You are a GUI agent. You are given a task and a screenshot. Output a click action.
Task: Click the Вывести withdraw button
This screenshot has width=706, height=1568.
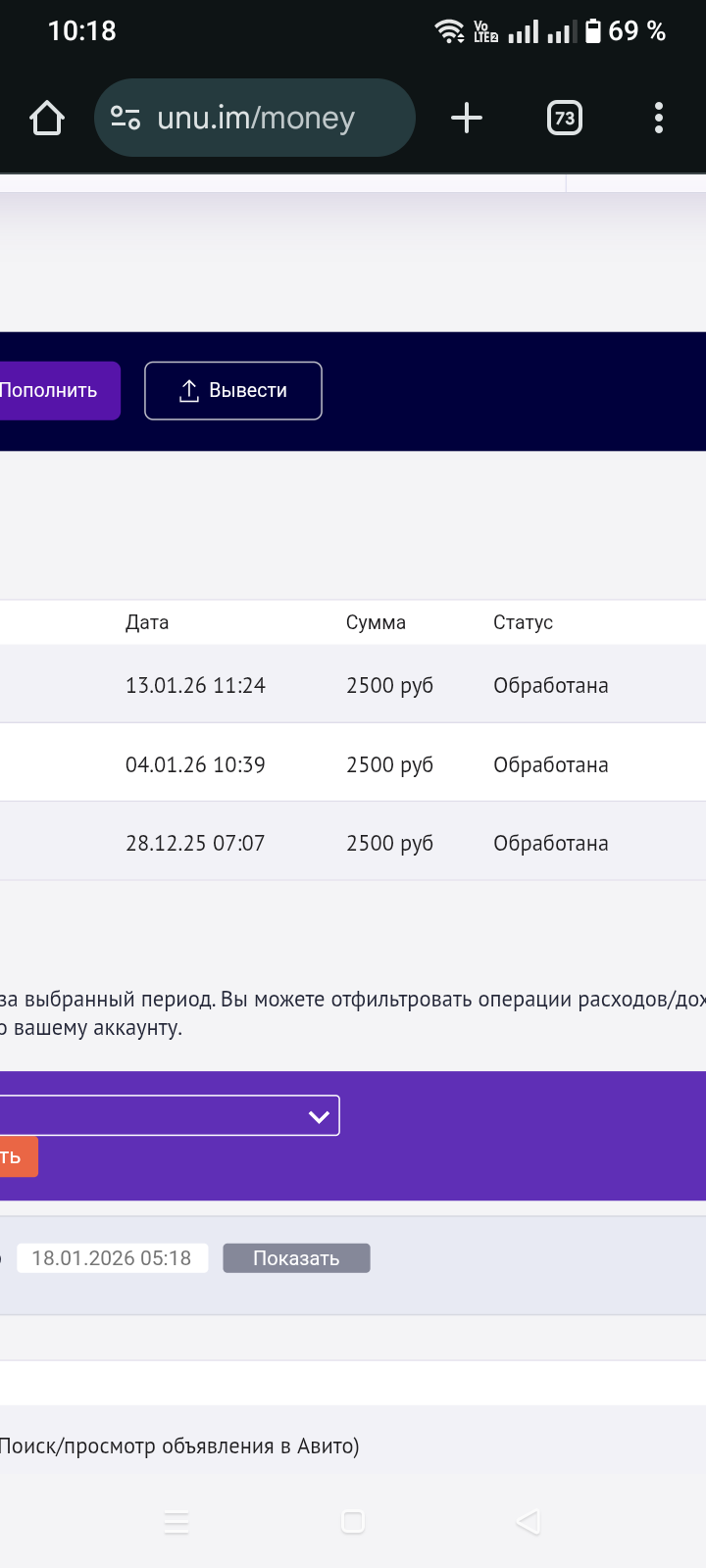tap(233, 390)
